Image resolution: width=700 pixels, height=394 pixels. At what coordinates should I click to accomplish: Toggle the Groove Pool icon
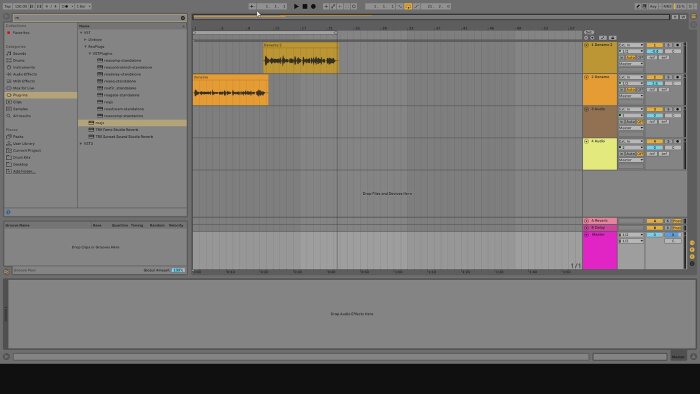6,271
